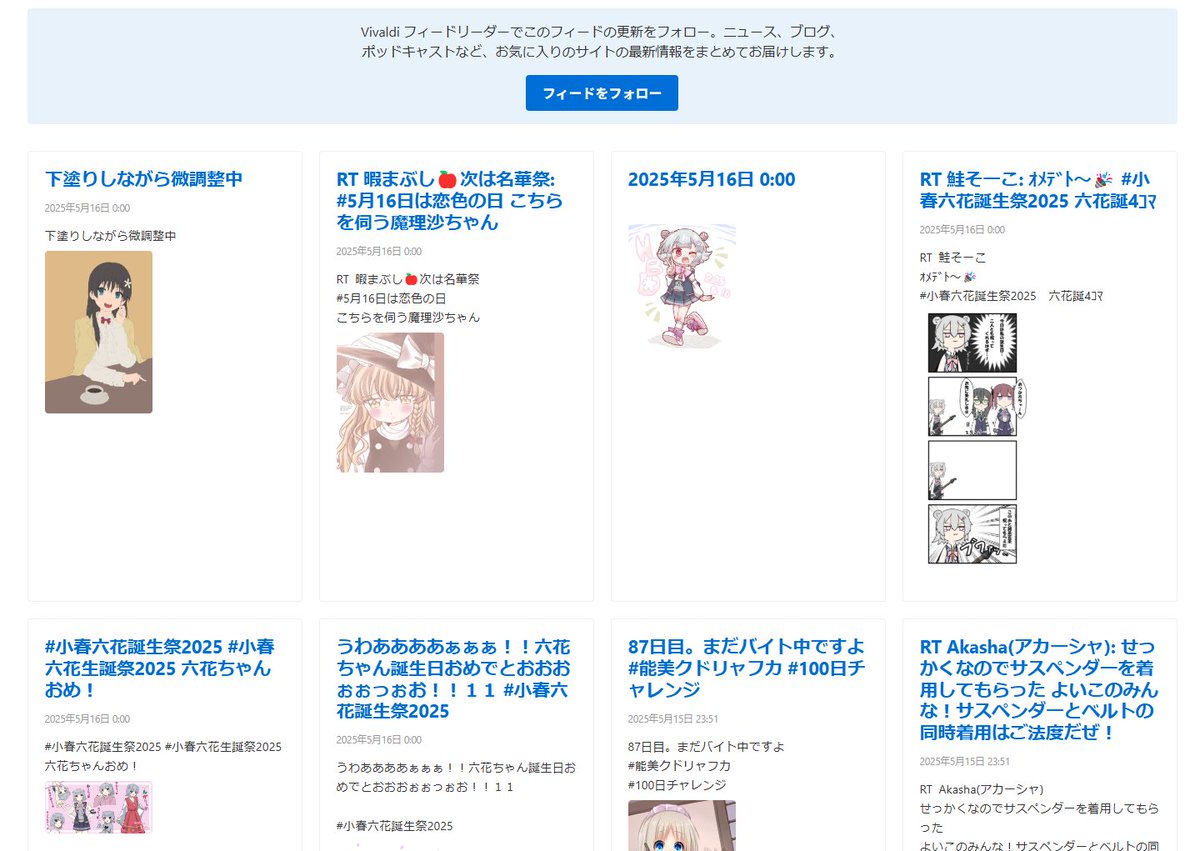View the 六花ちゃんおめ sticker collage thumbnail
1200x851 pixels.
click(x=99, y=807)
